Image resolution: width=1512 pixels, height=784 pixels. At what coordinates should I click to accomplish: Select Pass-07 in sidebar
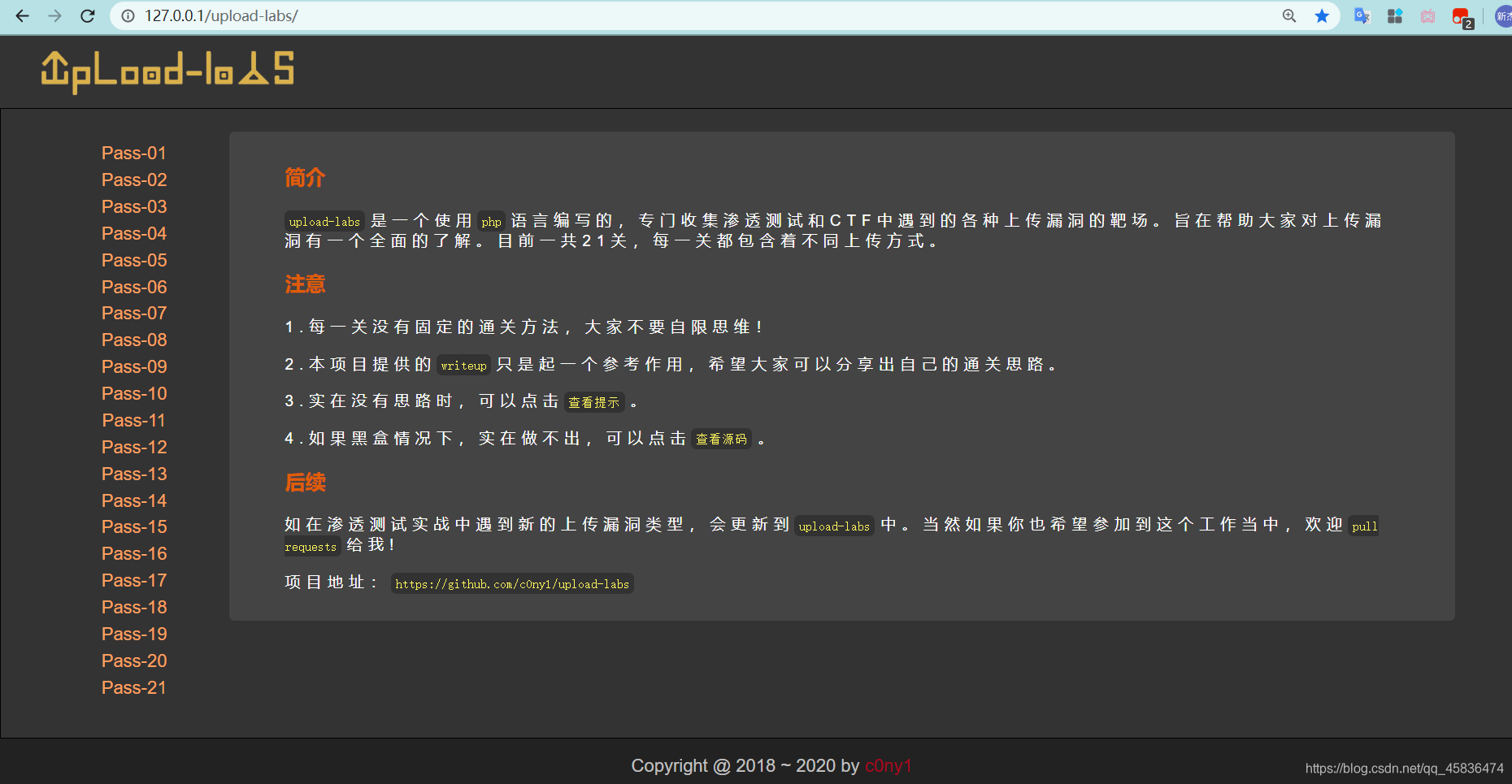[134, 313]
